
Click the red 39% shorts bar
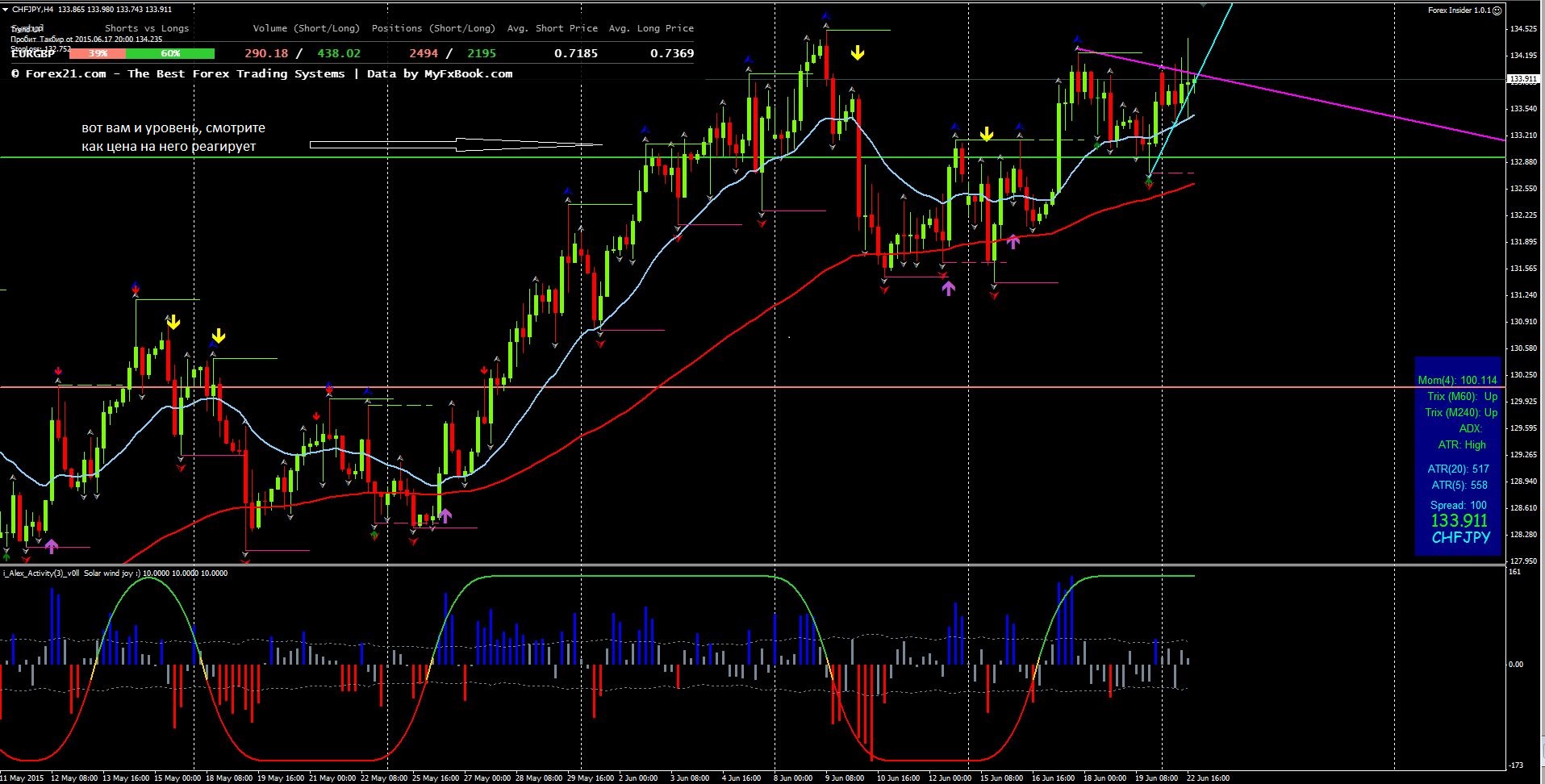pos(98,53)
